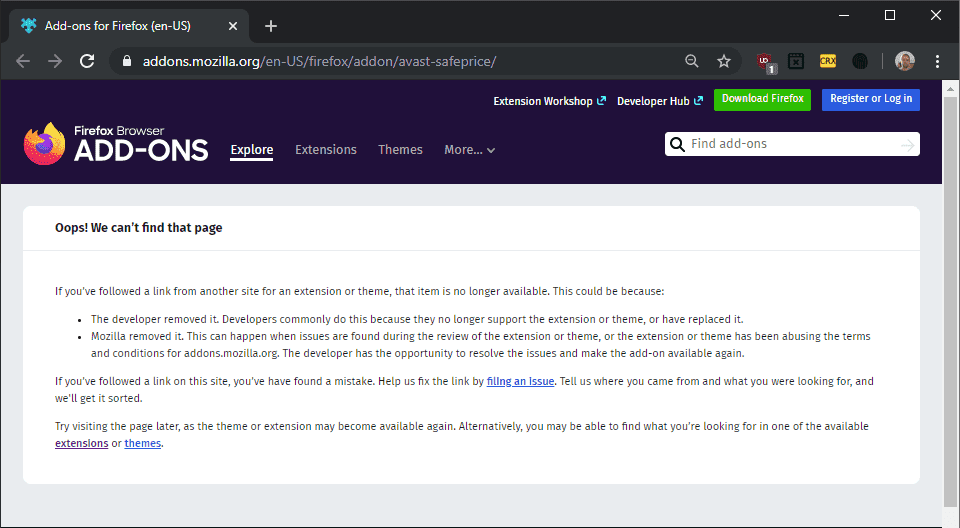Image resolution: width=960 pixels, height=528 pixels.
Task: Click the Firefox Browser Add-ons logo
Action: (x=116, y=144)
